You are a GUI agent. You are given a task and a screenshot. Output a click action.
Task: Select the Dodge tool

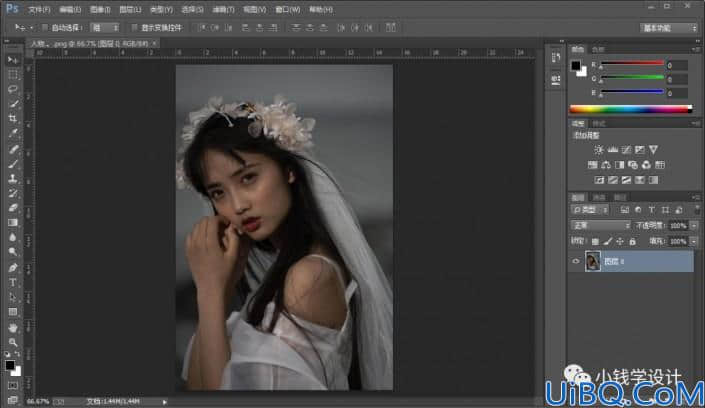click(x=13, y=252)
